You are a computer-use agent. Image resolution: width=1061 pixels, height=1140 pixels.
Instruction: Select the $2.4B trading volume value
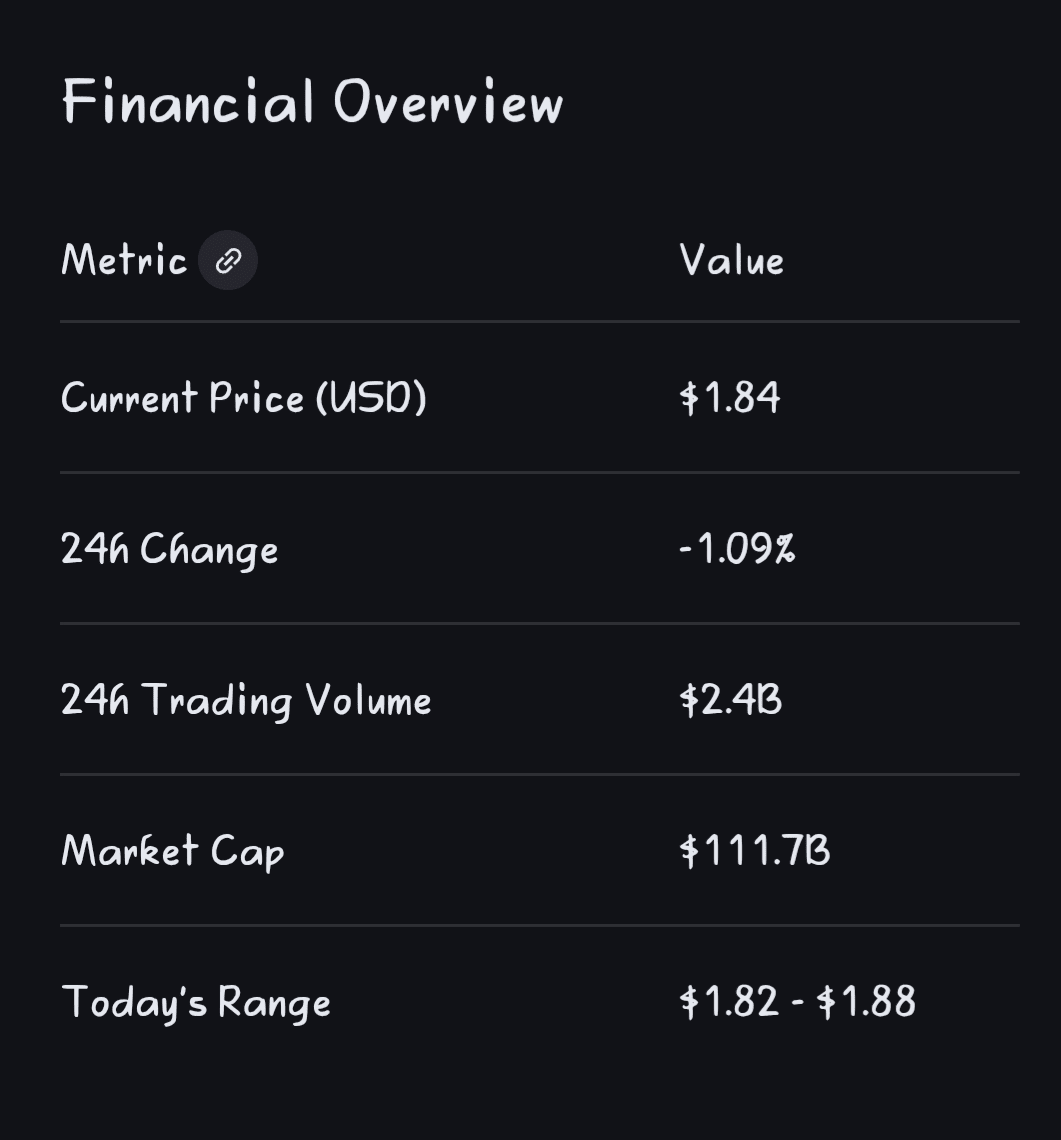[x=731, y=700]
